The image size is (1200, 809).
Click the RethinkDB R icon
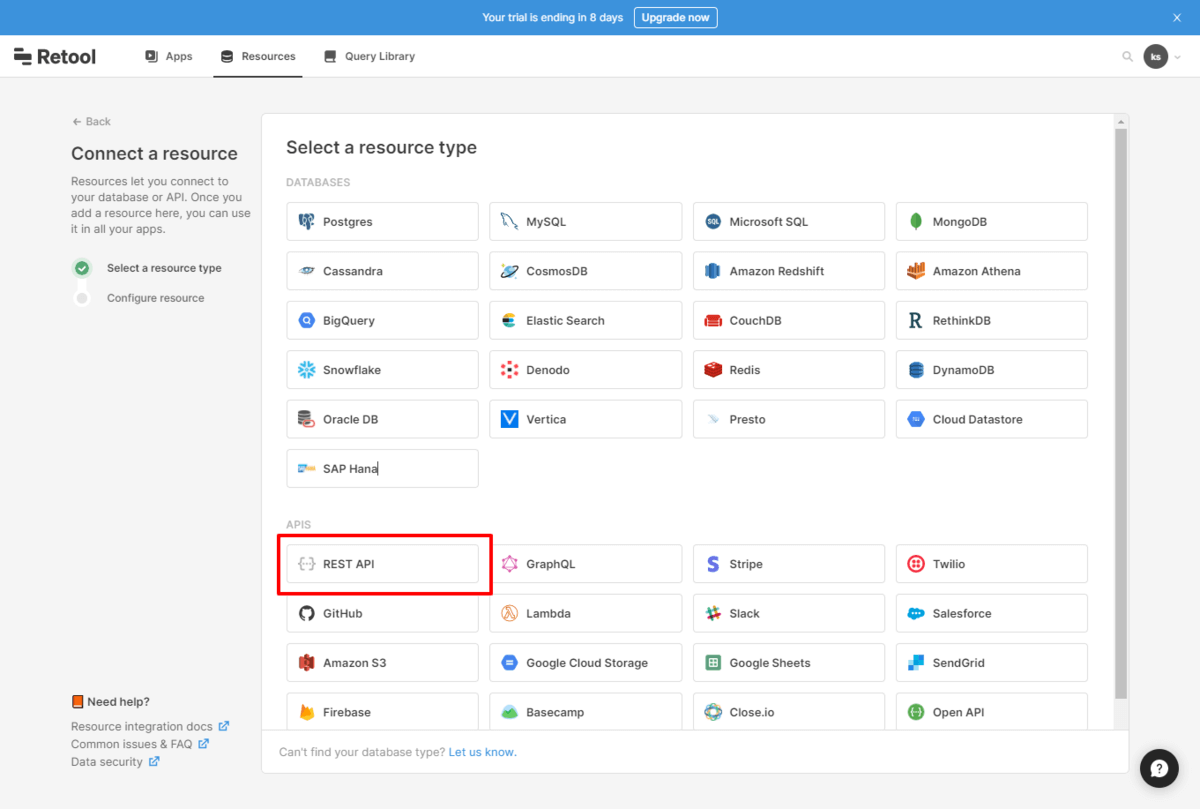point(916,321)
